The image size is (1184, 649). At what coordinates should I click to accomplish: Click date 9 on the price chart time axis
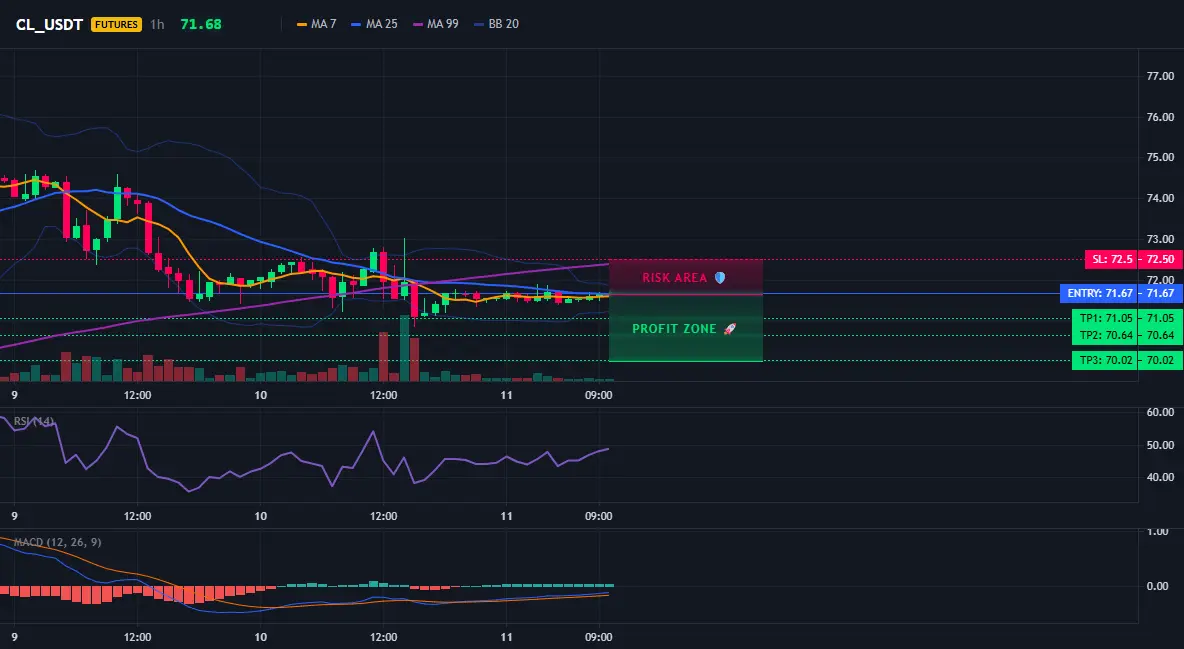[14, 395]
